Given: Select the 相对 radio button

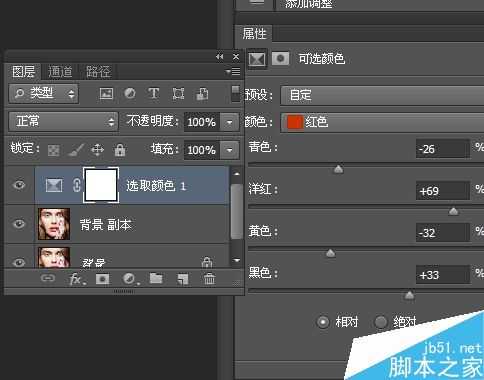Looking at the screenshot, I should (323, 322).
